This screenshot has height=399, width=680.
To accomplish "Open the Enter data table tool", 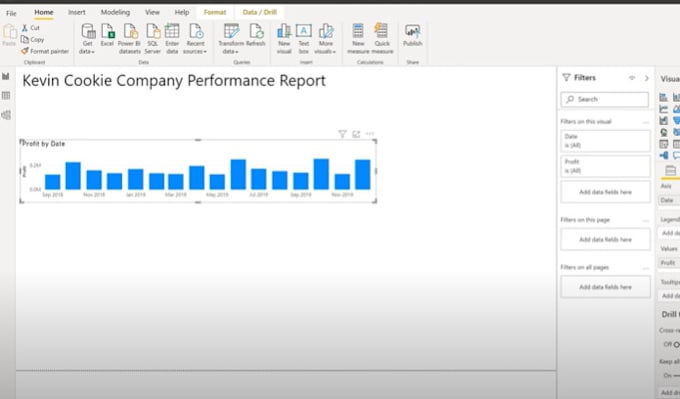I will tap(172, 39).
